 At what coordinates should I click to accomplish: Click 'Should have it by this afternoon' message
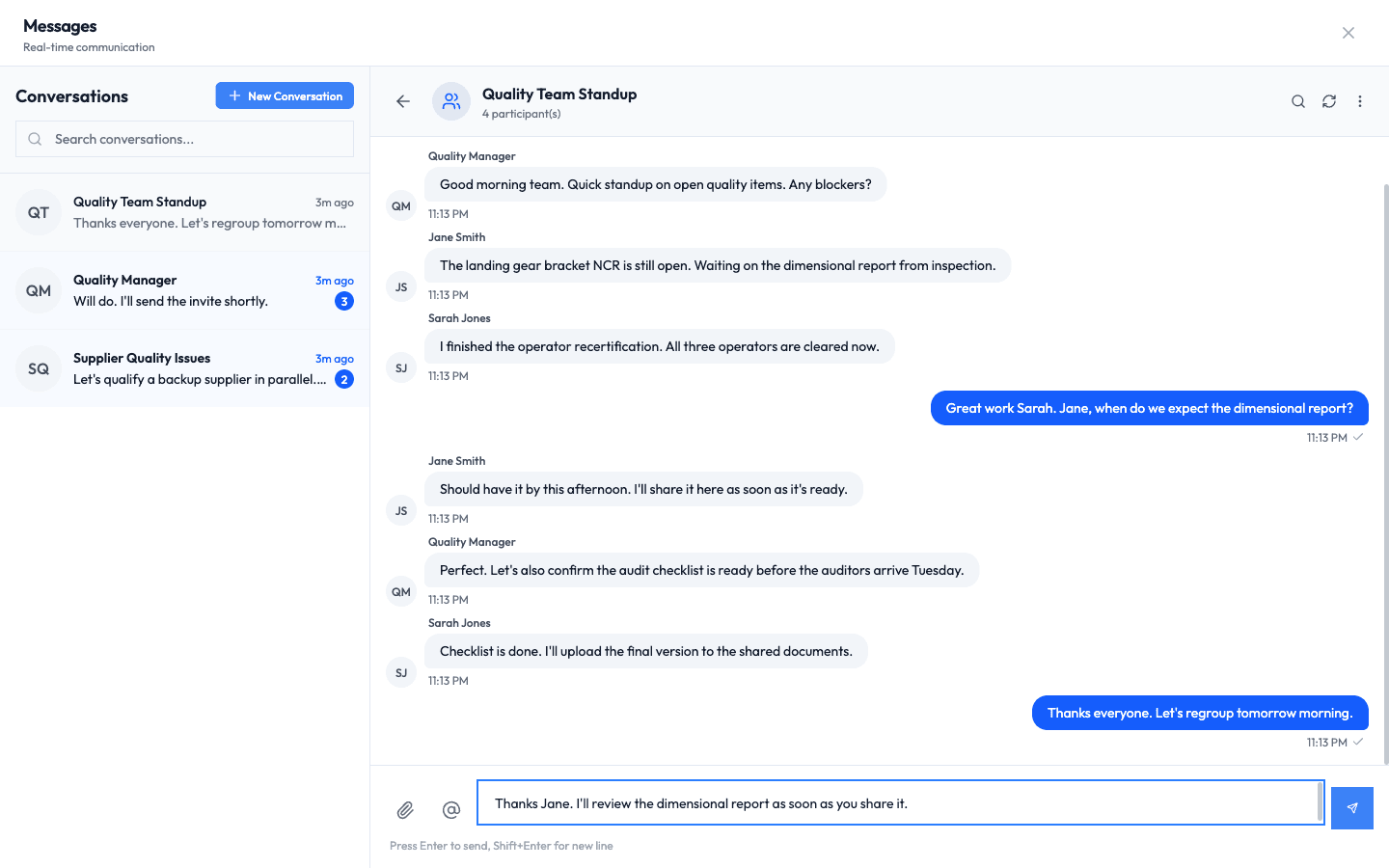[643, 489]
